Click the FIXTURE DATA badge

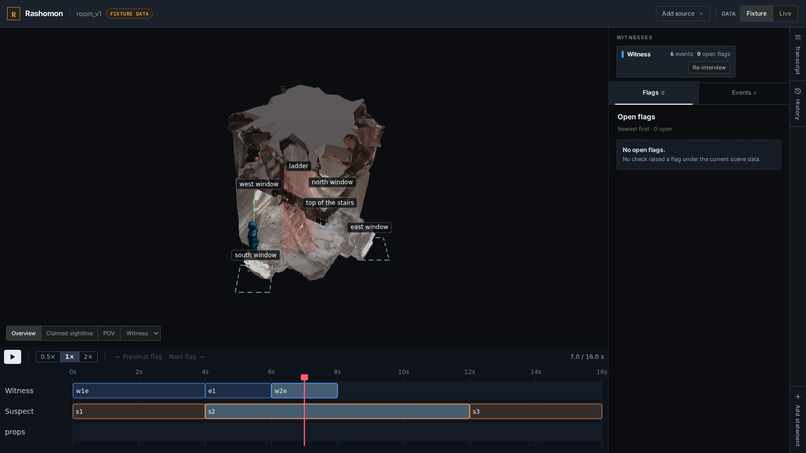coord(129,14)
